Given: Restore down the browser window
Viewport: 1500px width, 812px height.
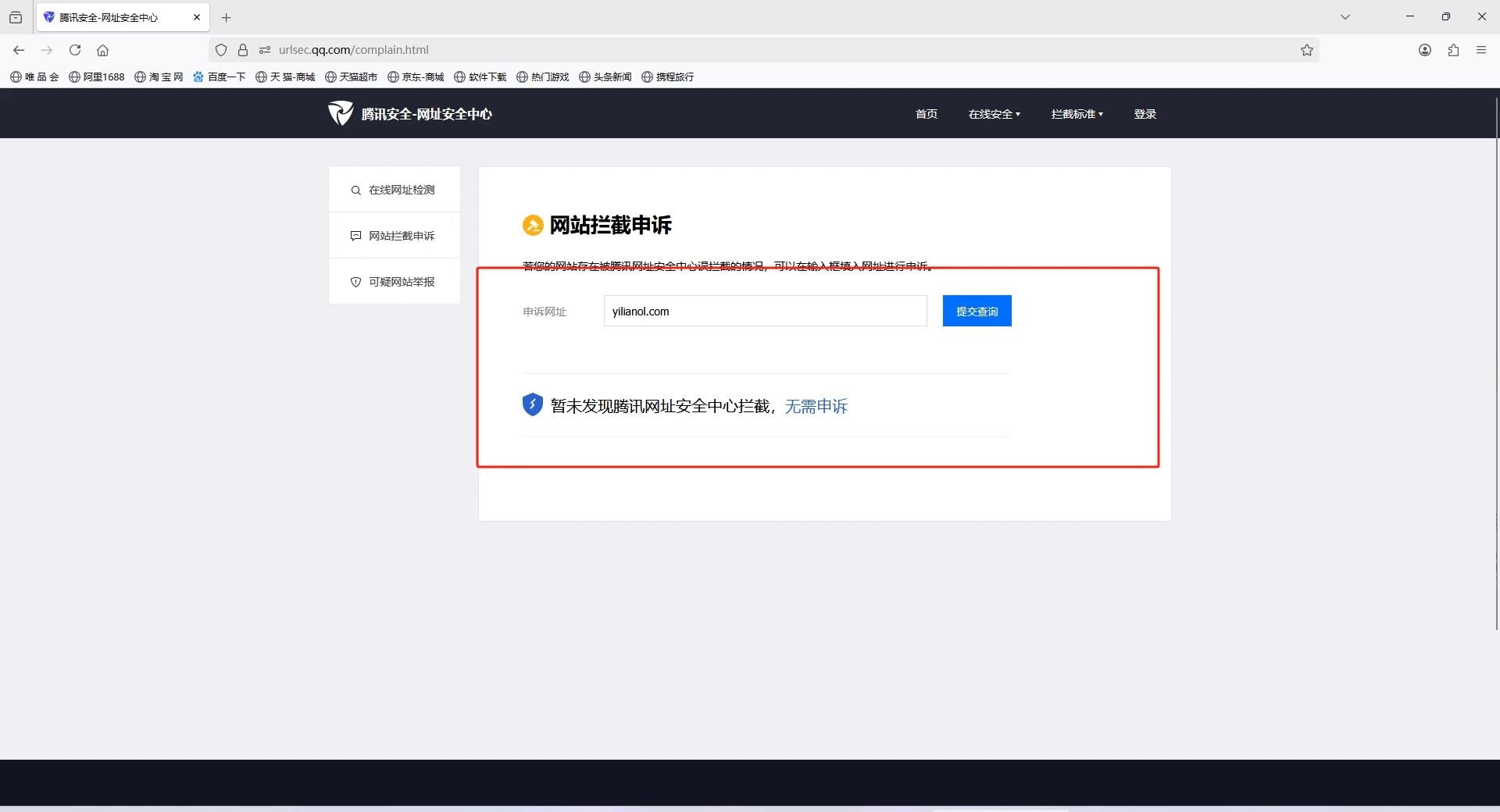Looking at the screenshot, I should coord(1446,16).
